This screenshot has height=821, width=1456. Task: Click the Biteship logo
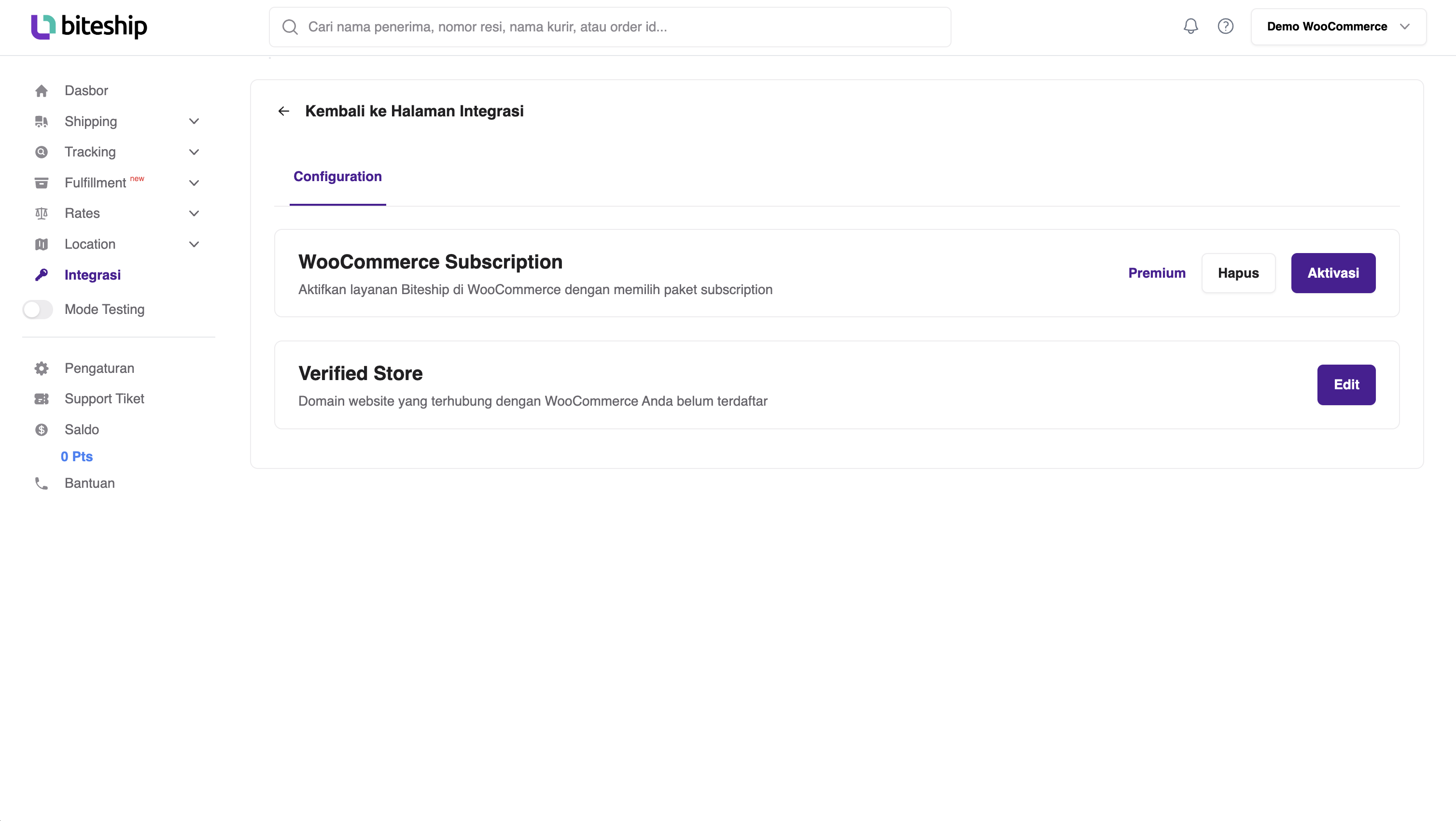pyautogui.click(x=88, y=26)
